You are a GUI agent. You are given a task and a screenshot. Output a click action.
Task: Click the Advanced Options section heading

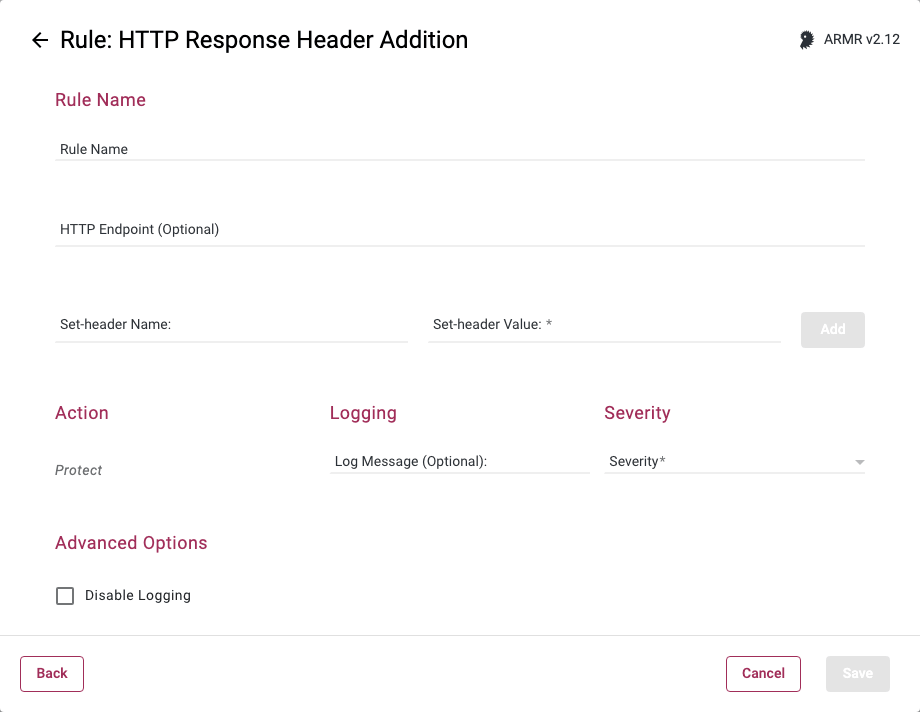tap(131, 543)
